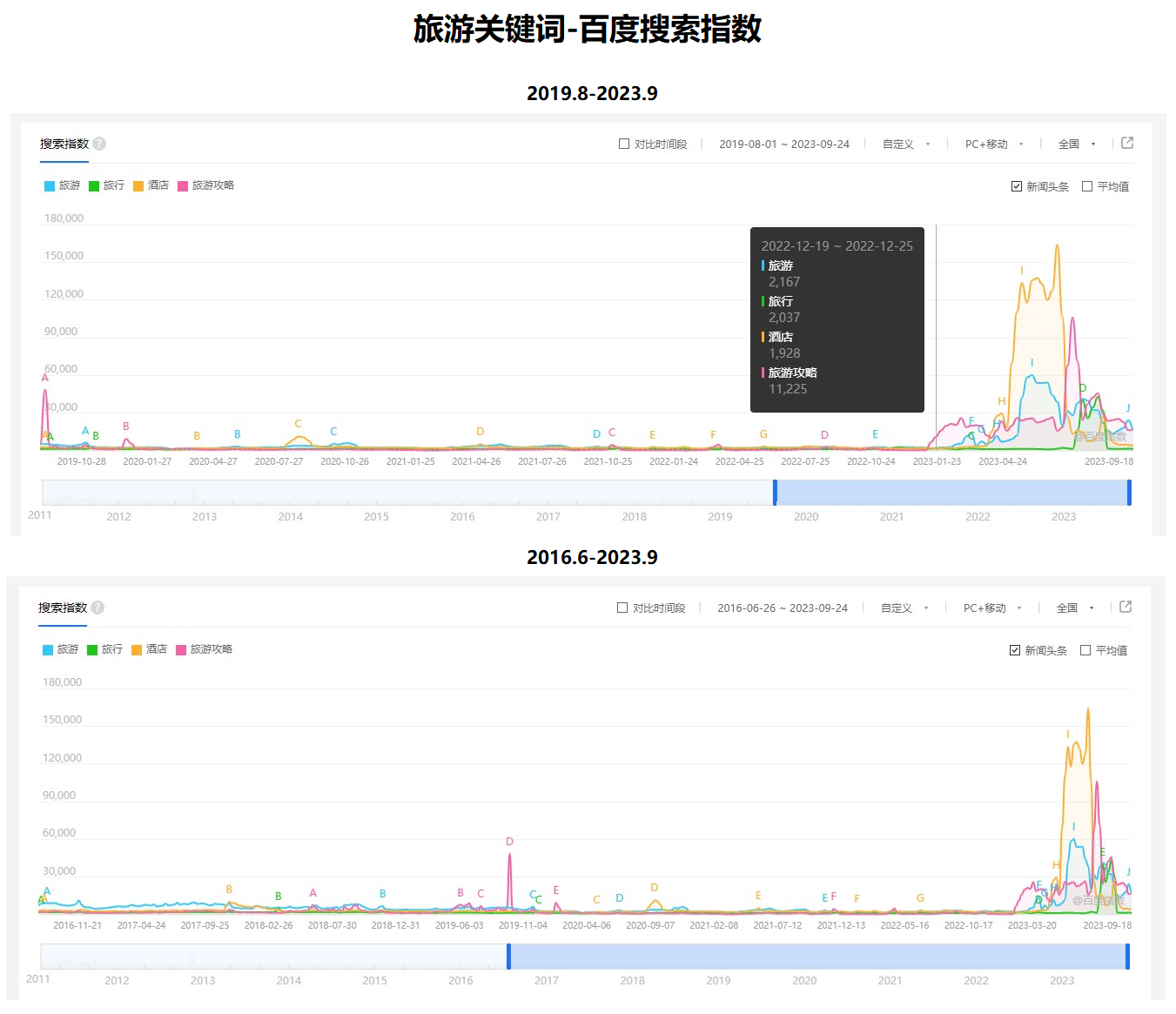Hide 旅游 series via upper chart legend
Viewport: 1176px width, 1014px height.
click(63, 185)
